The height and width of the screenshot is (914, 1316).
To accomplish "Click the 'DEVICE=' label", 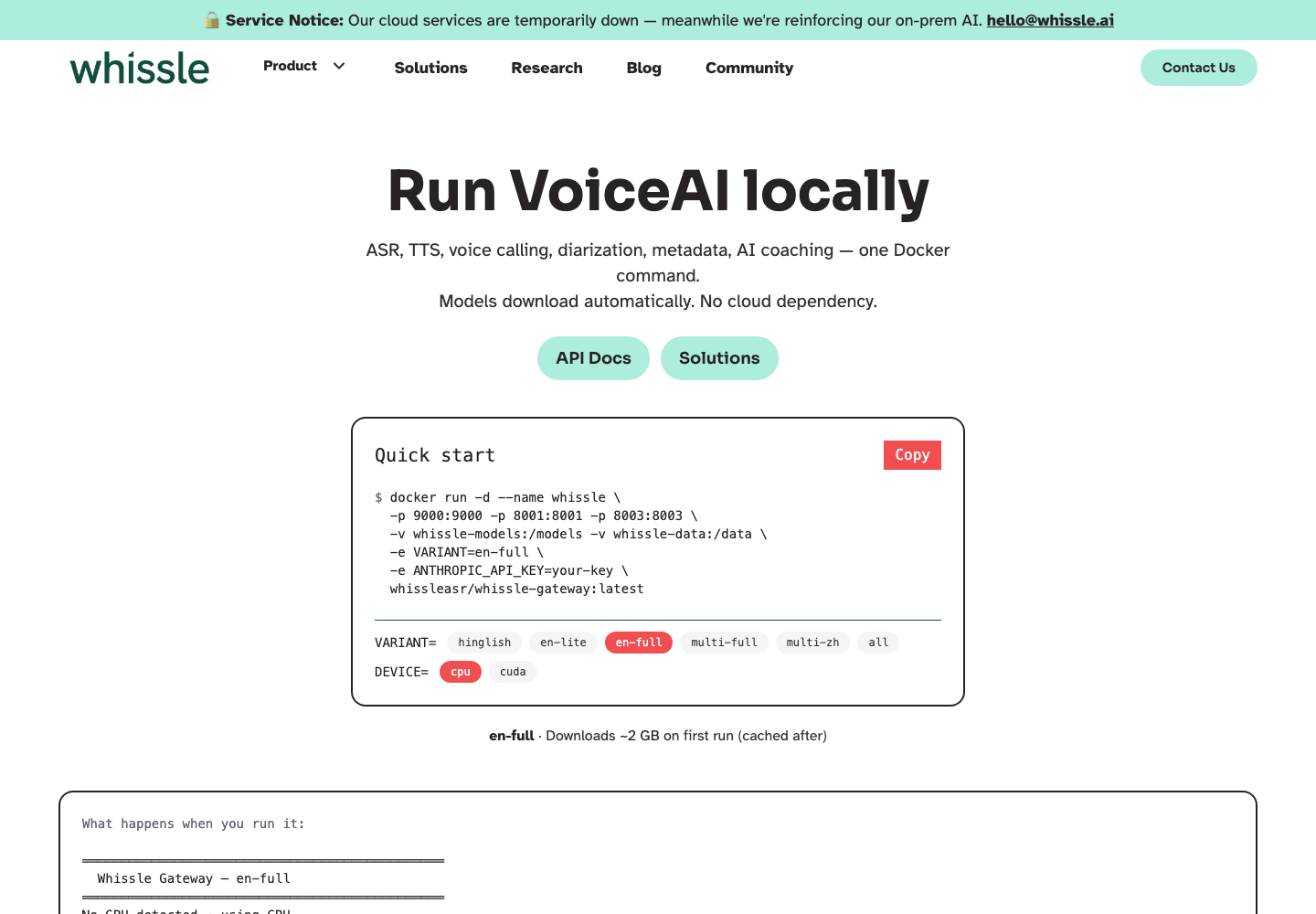I will coord(401,672).
